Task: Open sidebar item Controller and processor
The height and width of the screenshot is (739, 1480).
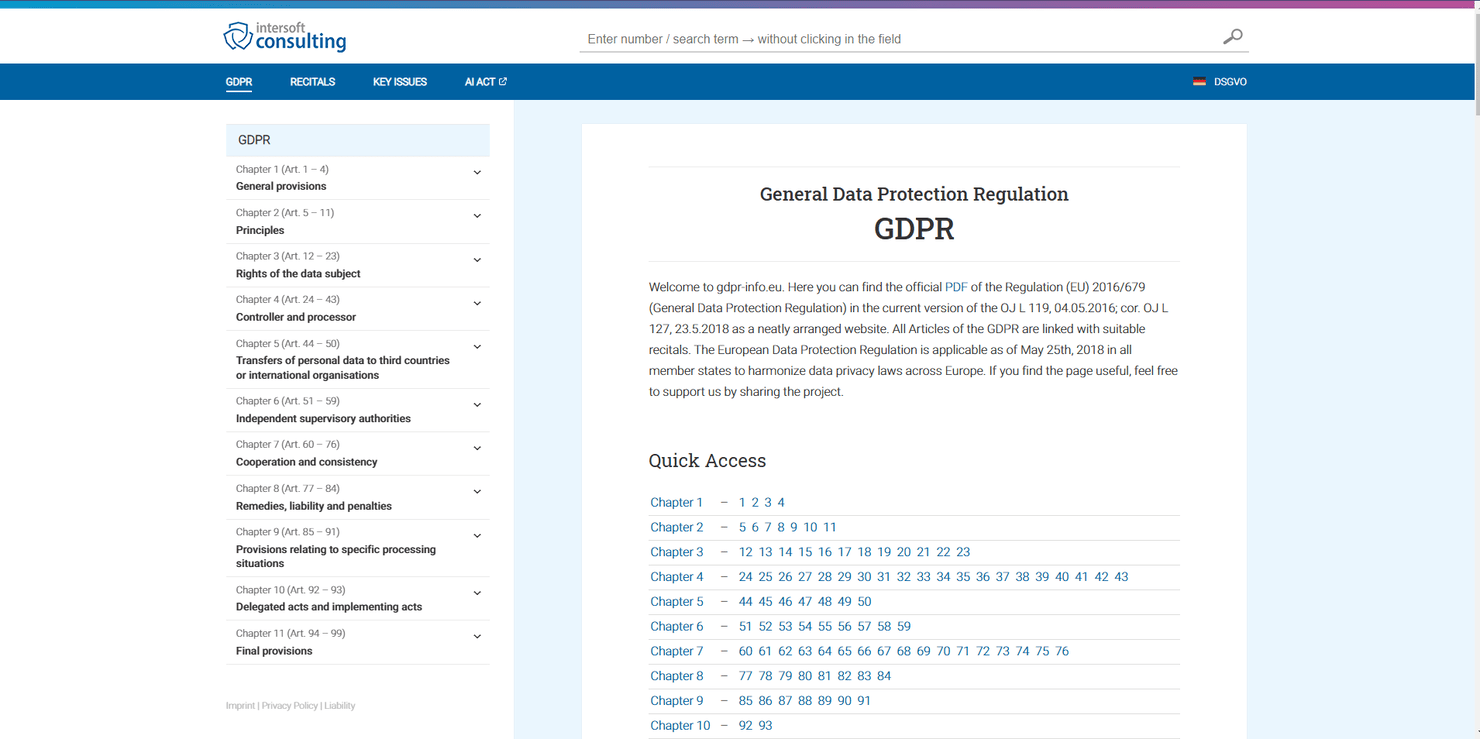Action: [x=296, y=317]
